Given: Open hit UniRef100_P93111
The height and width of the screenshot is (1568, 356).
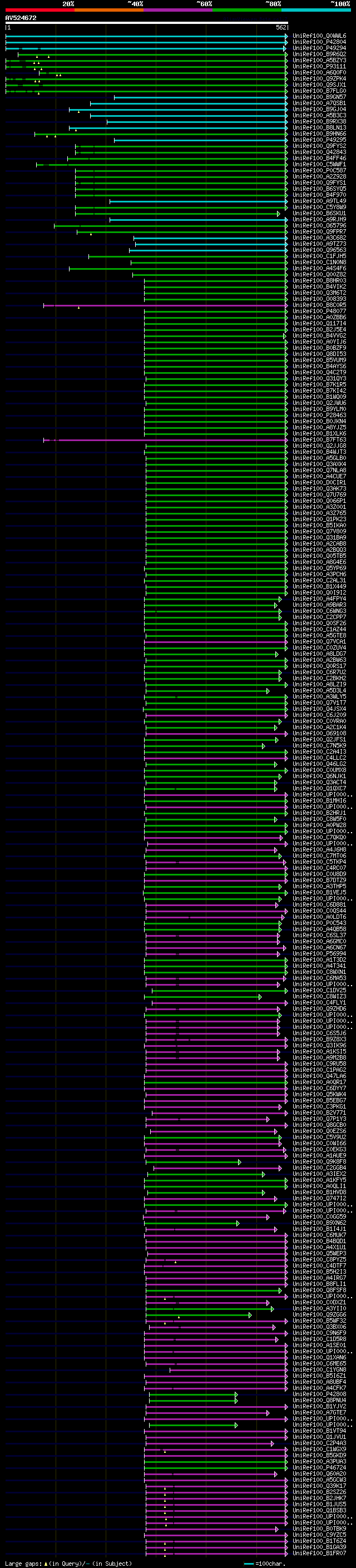Looking at the screenshot, I should coord(319,66).
